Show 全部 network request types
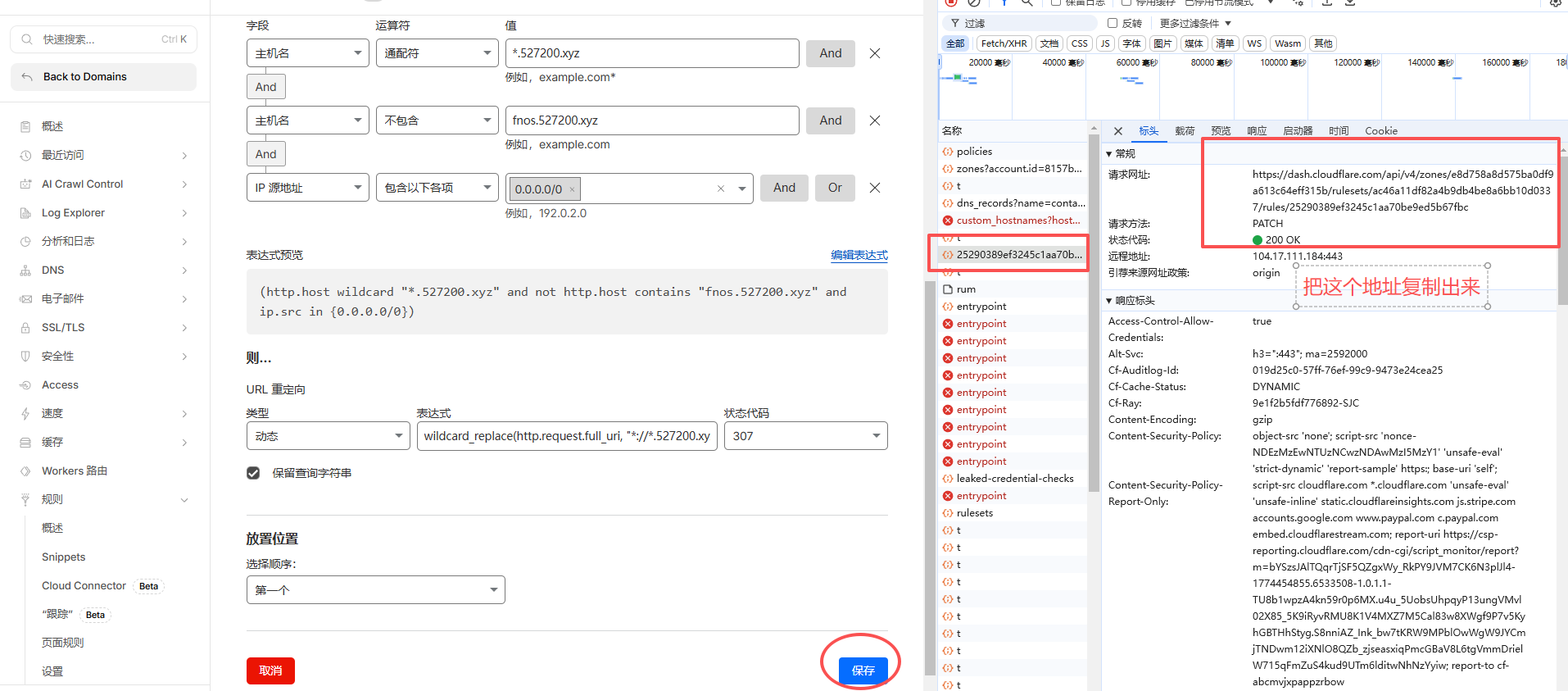 pos(956,43)
